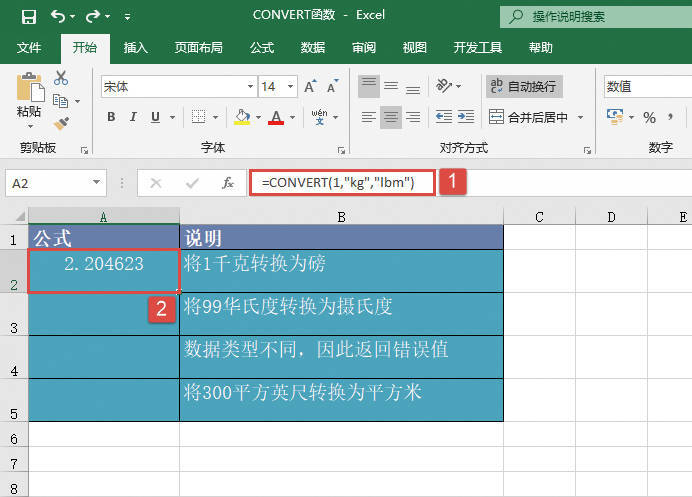The height and width of the screenshot is (497, 692).
Task: Click the Save icon in title bar
Action: (x=28, y=16)
